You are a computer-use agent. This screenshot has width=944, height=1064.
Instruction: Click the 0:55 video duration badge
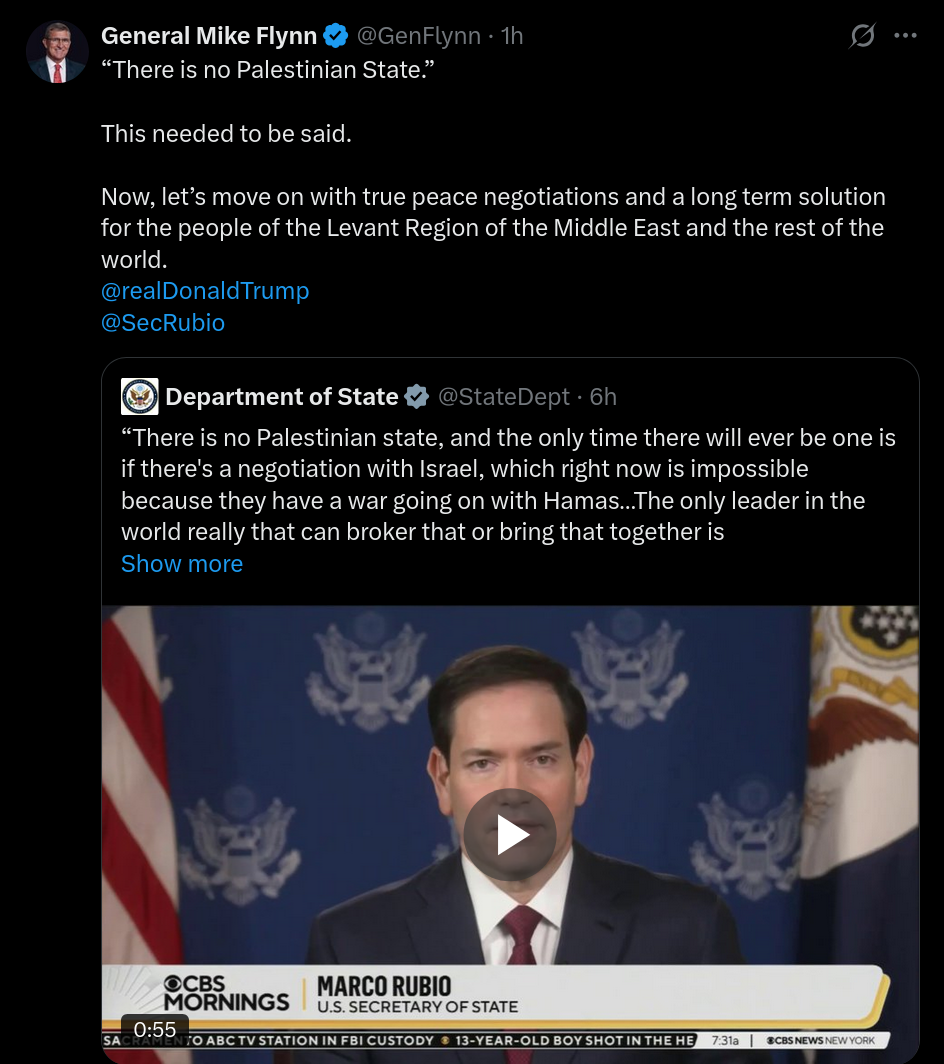[154, 1029]
